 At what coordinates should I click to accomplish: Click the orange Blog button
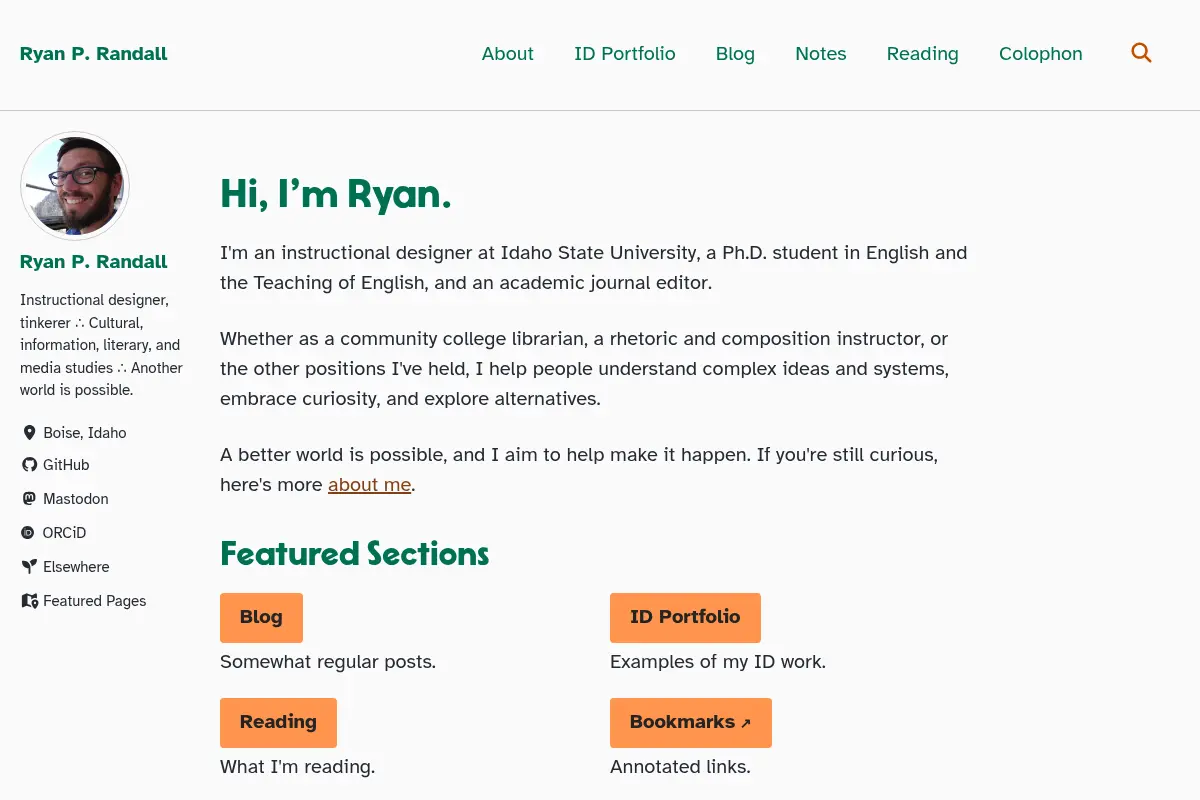261,618
